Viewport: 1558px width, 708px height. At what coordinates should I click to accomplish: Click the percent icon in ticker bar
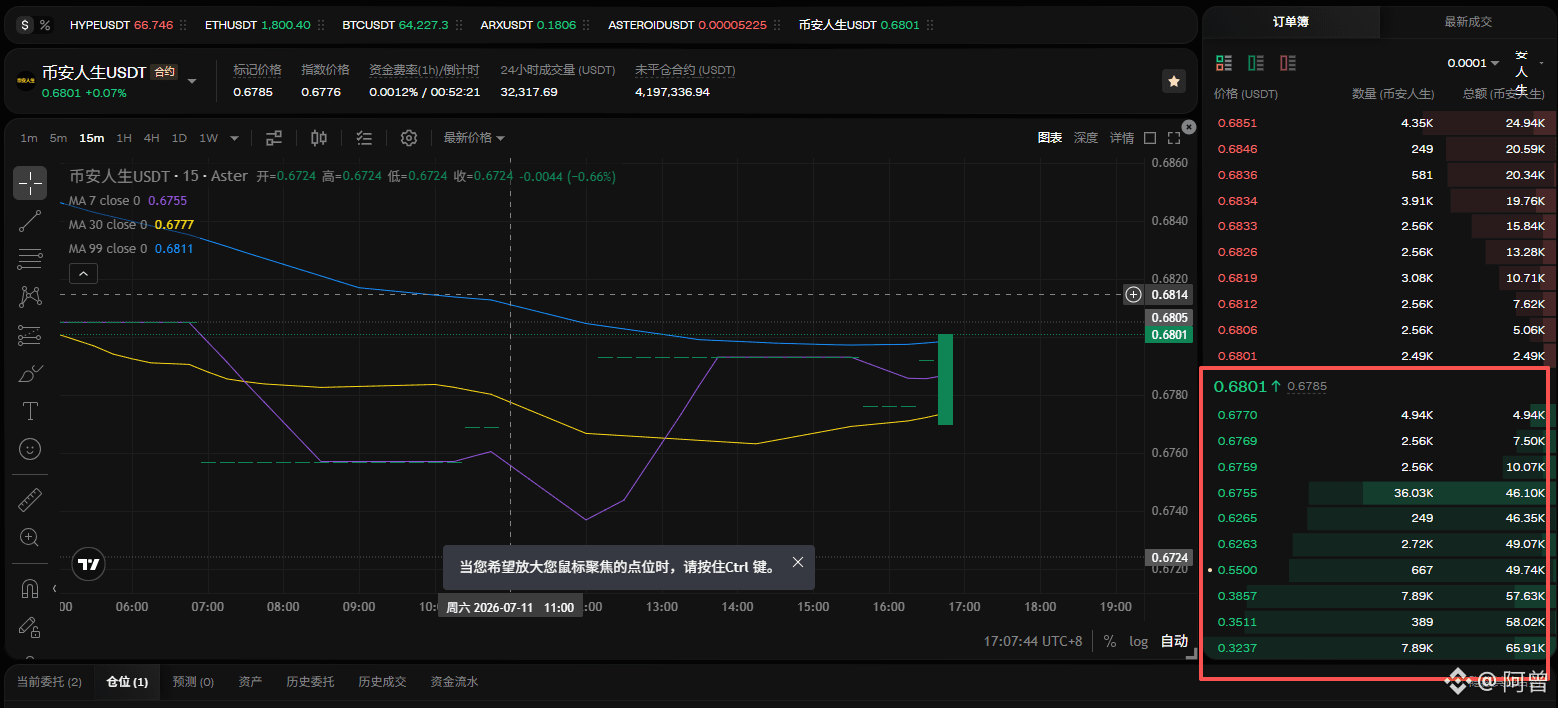(x=45, y=24)
